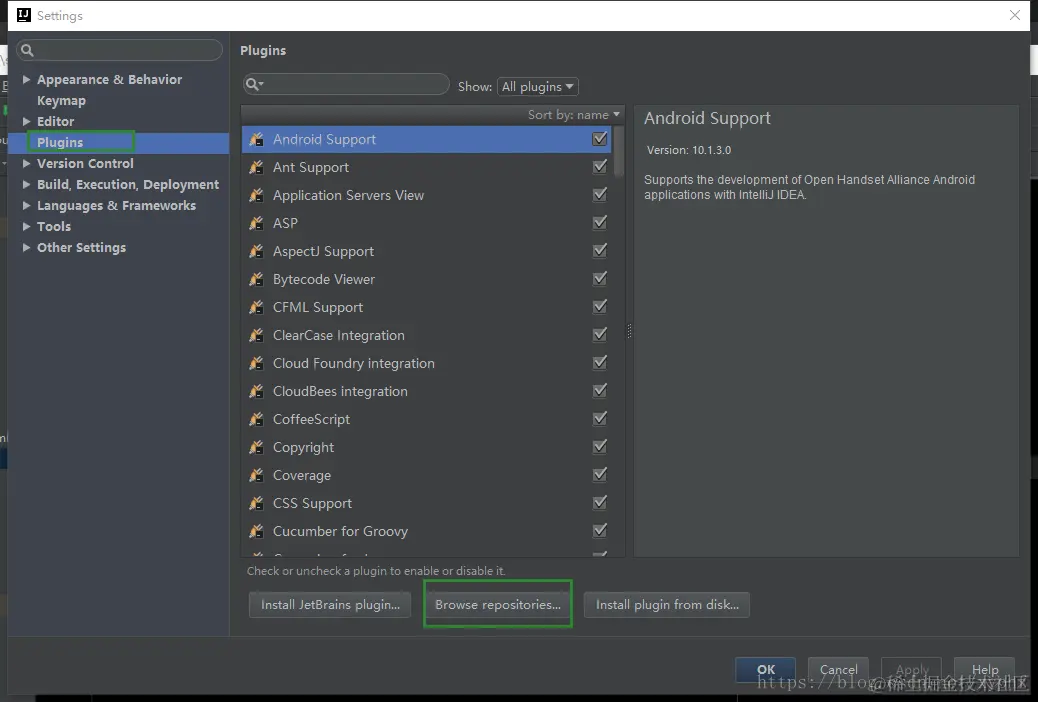Expand Other Settings arrow
Screen dimensions: 1038x702
click(26, 247)
